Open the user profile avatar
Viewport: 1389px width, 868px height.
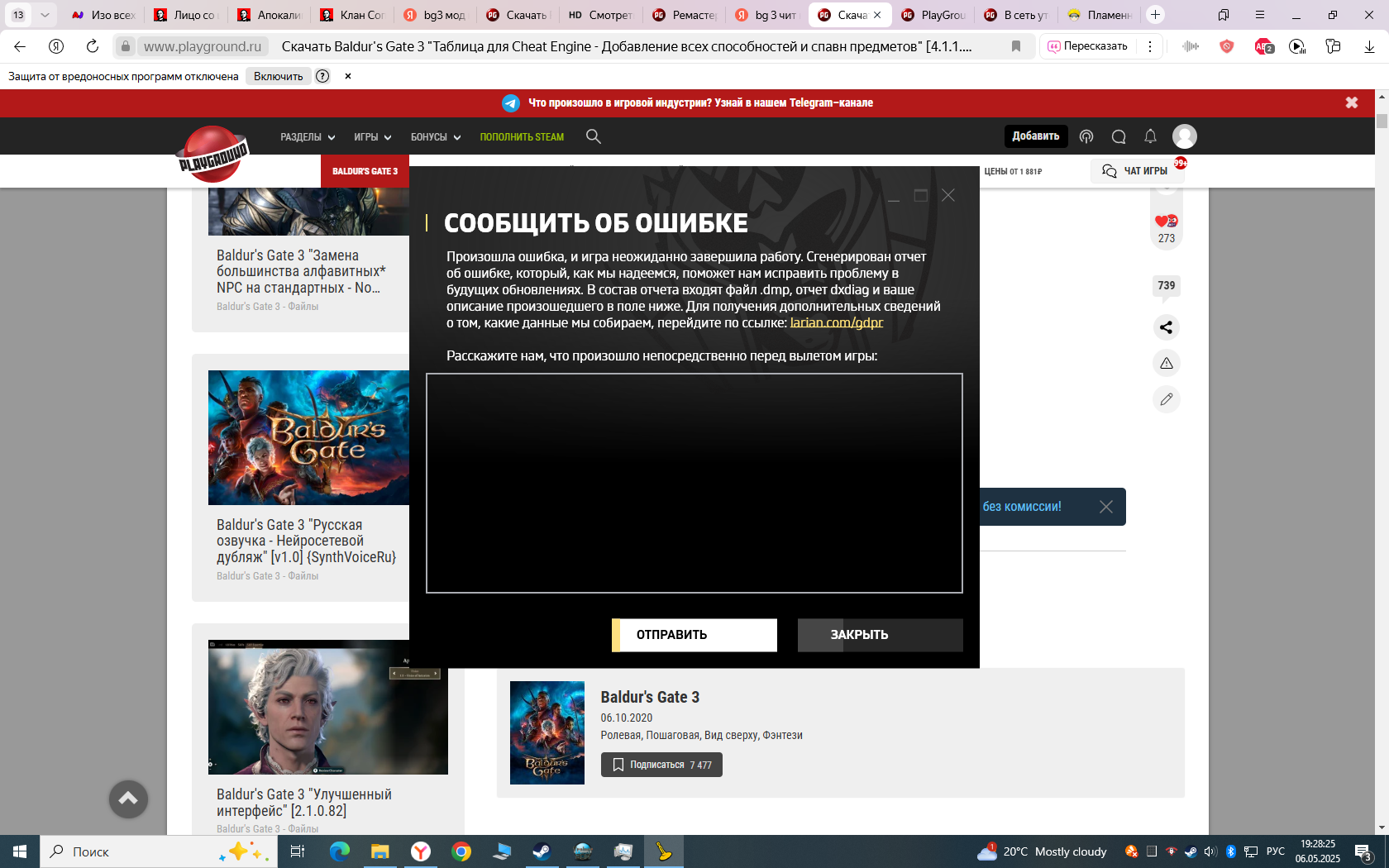[x=1185, y=136]
